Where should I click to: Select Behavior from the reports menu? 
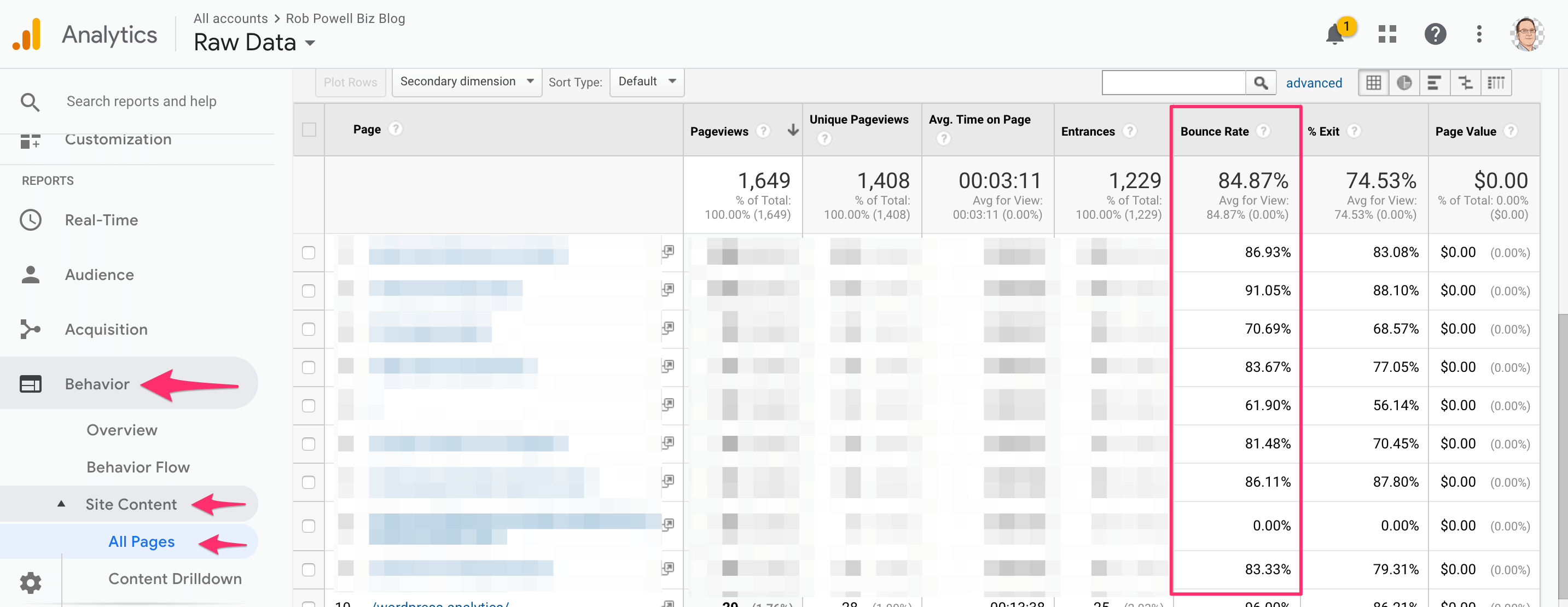tap(96, 384)
